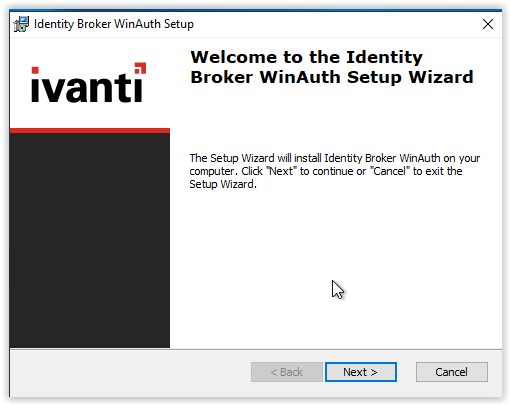This screenshot has width=510, height=405.
Task: Click the red corner bracket on ivanti logo
Action: tap(140, 68)
